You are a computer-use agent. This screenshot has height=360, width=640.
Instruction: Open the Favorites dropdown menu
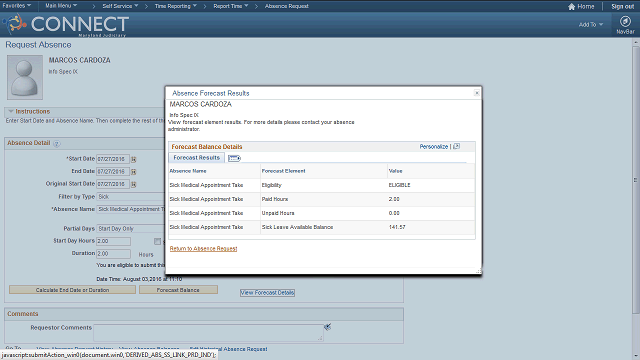pyautogui.click(x=17, y=6)
